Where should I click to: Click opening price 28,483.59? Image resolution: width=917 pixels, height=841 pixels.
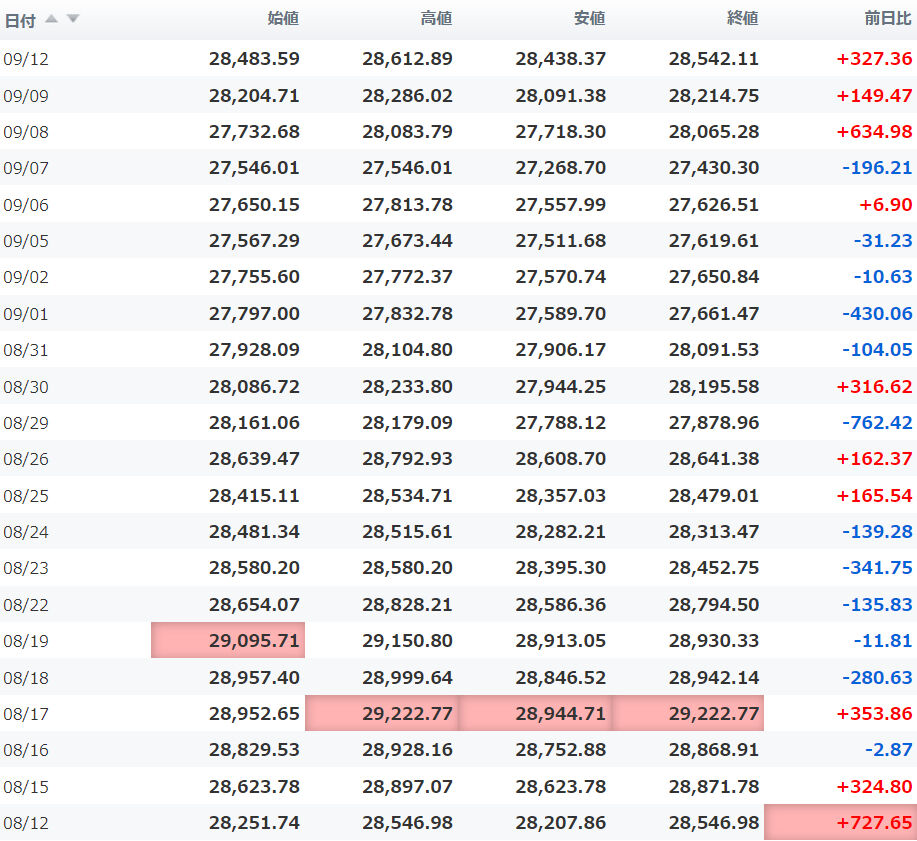click(254, 58)
